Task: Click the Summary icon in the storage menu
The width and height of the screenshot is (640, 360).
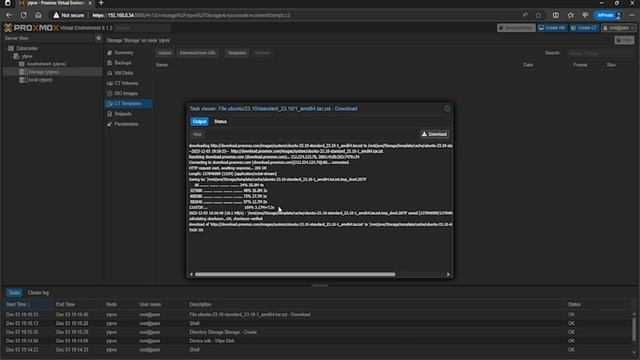Action: (x=109, y=53)
